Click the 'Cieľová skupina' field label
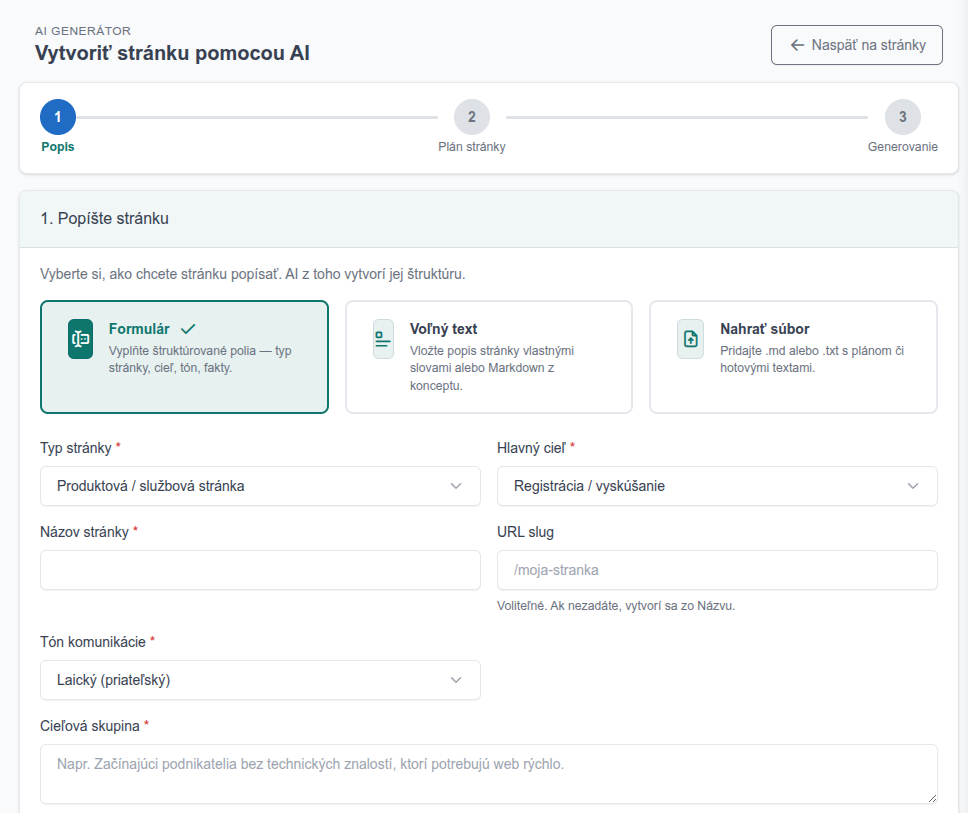Viewport: 968px width, 813px height. pos(90,726)
